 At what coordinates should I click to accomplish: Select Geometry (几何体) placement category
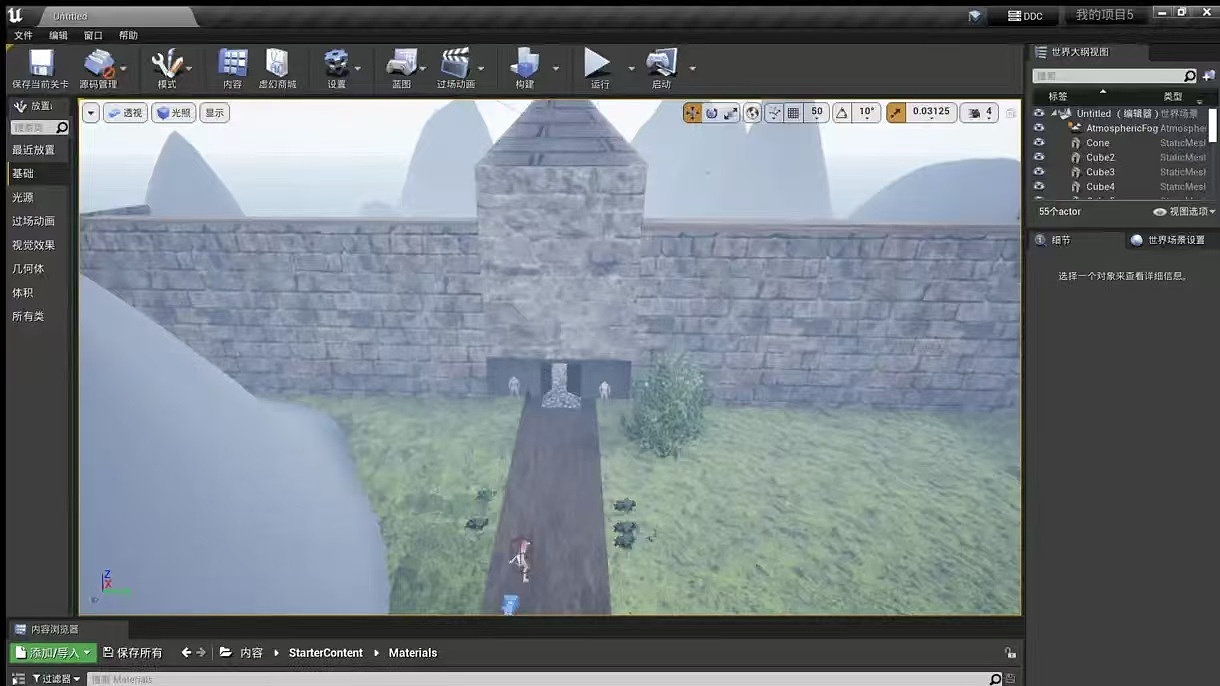pos(38,269)
